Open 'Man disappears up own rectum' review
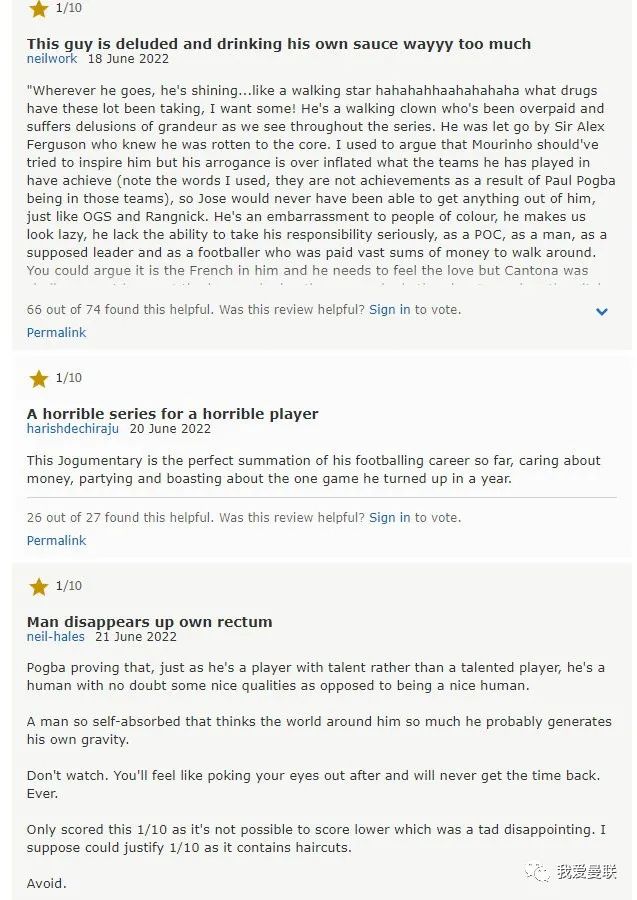 click(x=149, y=622)
